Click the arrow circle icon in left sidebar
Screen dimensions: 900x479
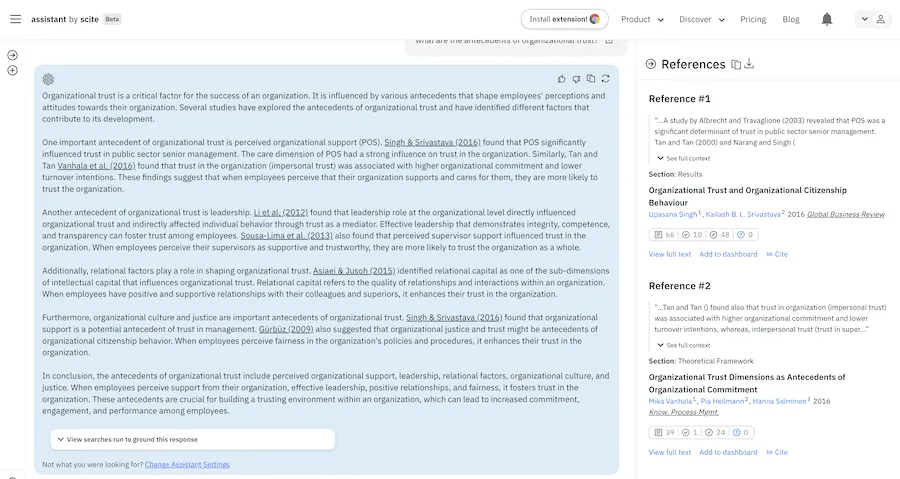click(13, 55)
